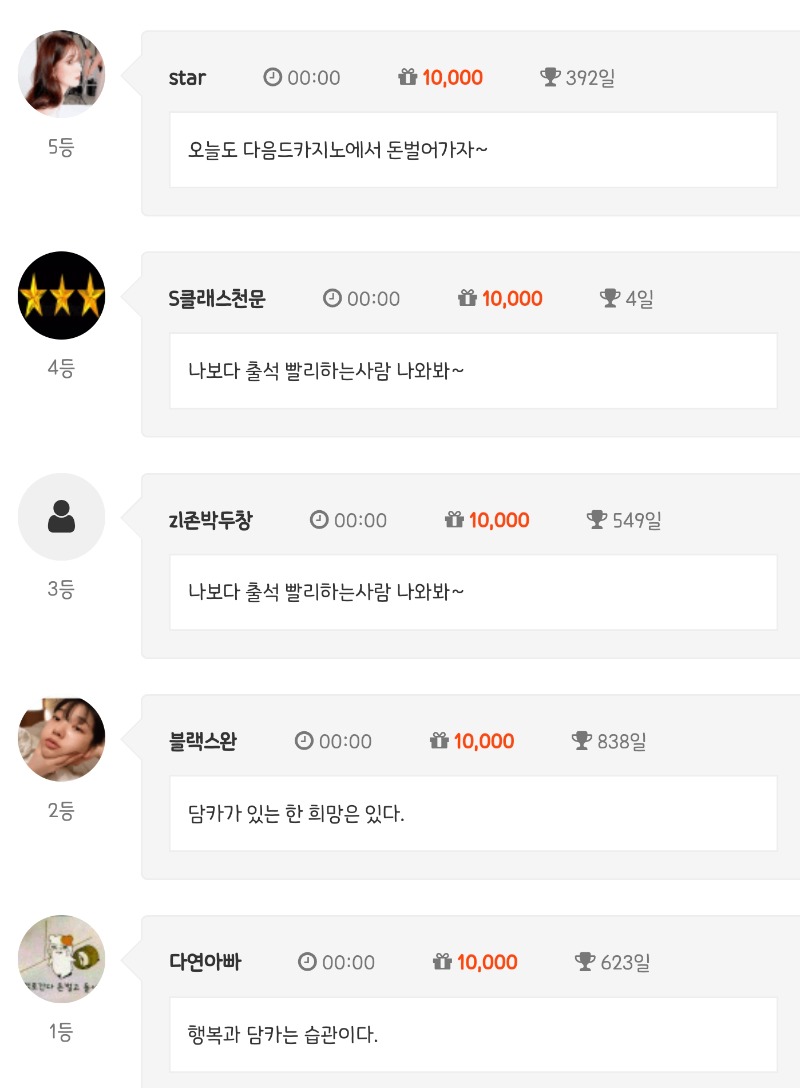800x1088 pixels.
Task: Click the trophy icon next to 838일
Action: coord(582,741)
